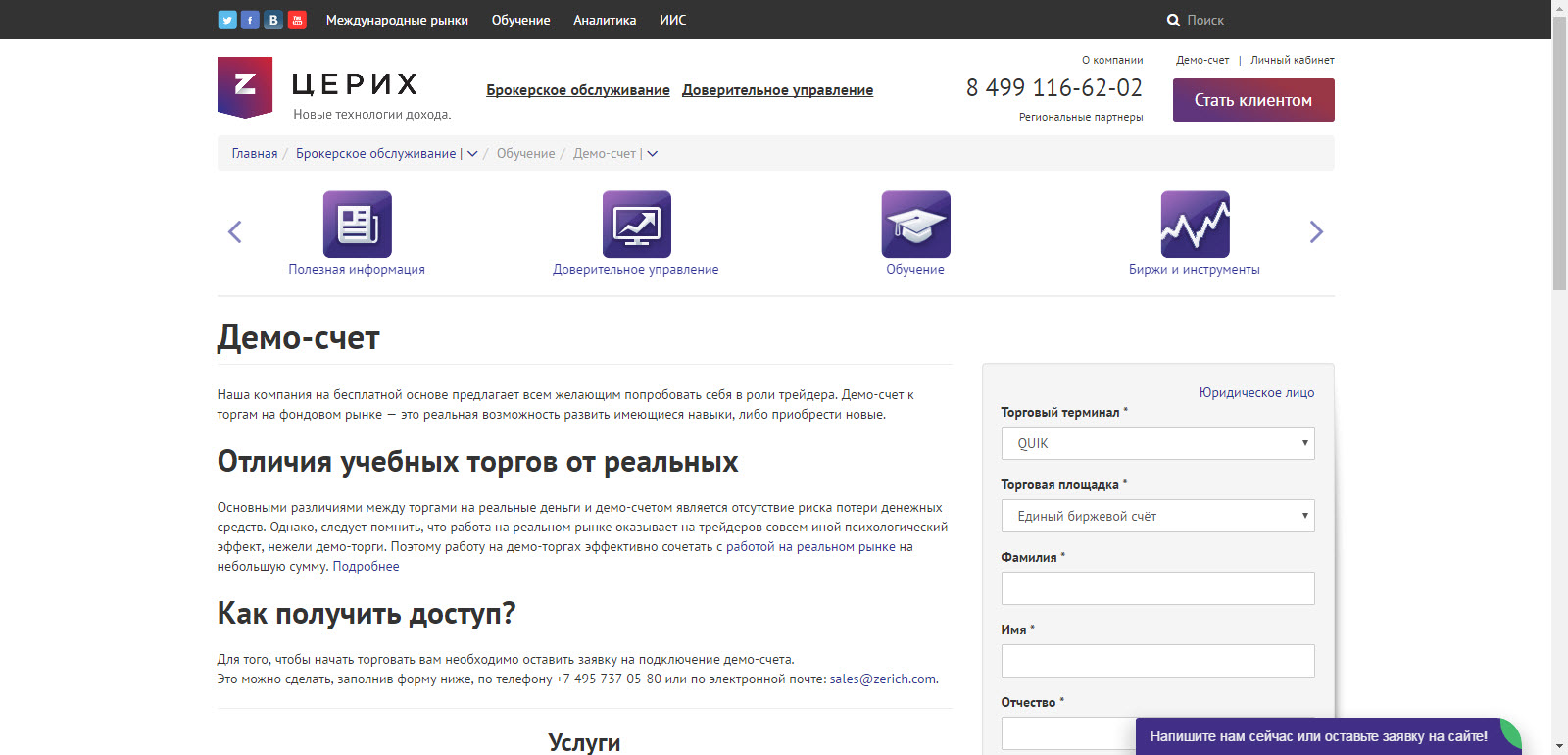Click the Биржи и инструменты graph icon
The image size is (1568, 755).
(1196, 225)
